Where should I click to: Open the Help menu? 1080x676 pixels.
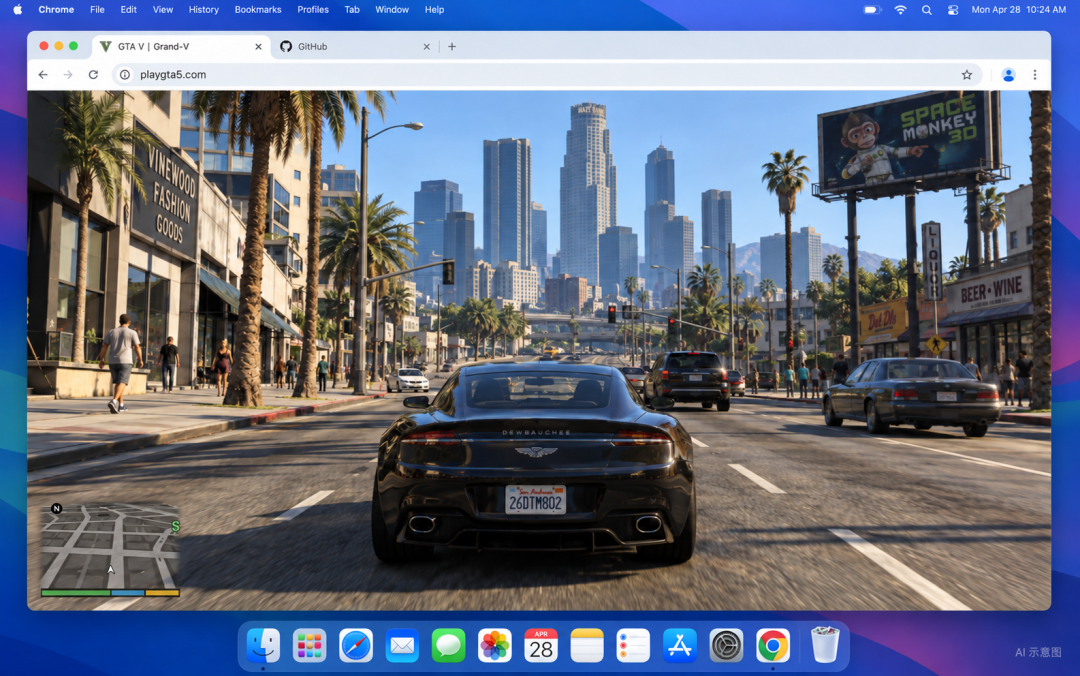pos(434,10)
